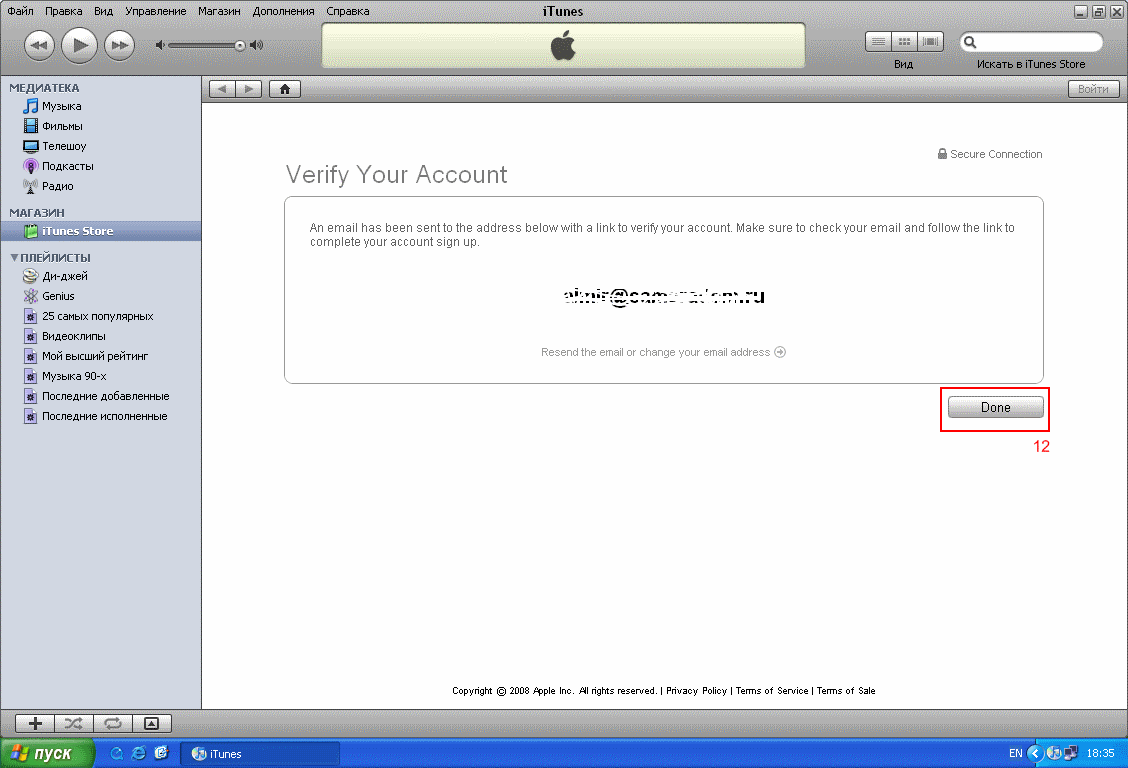Open the Файл menu
This screenshot has height=768, width=1128.
21,11
